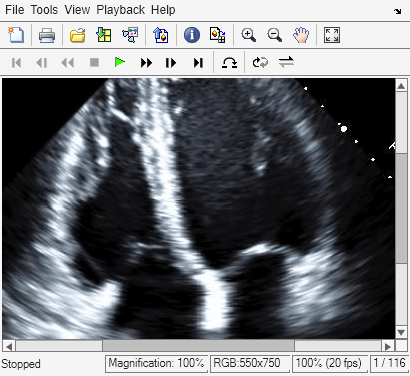Click the Stop playback button

point(94,62)
